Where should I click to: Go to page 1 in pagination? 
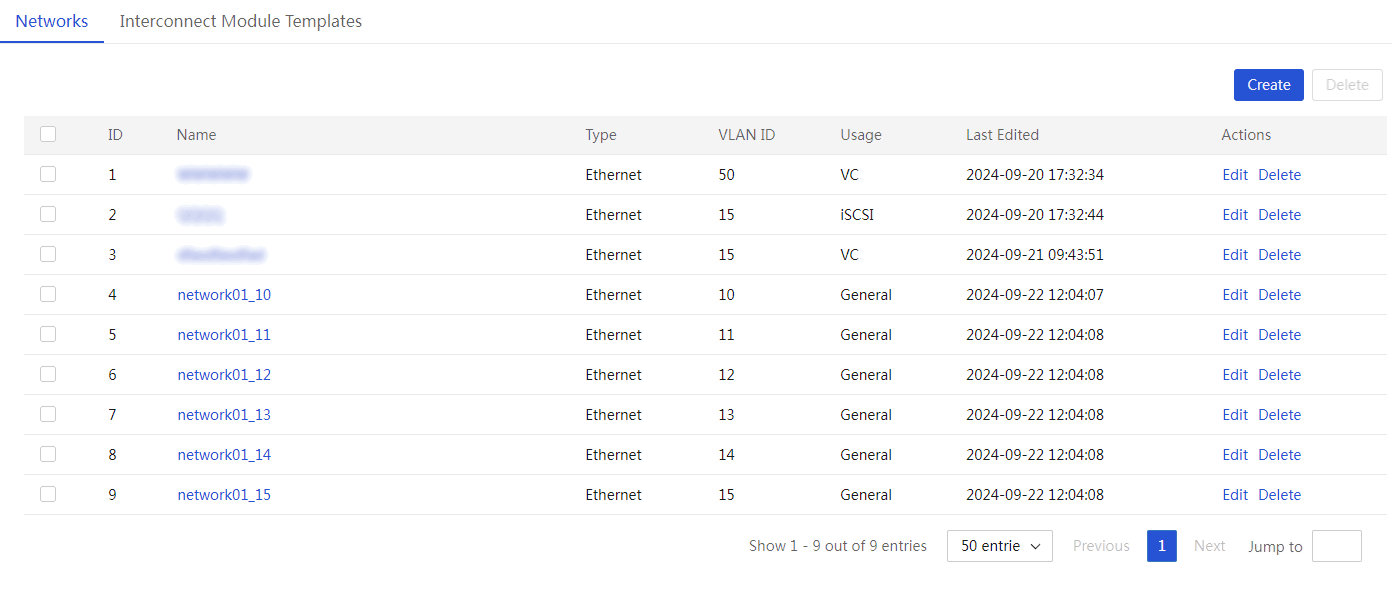[1161, 546]
